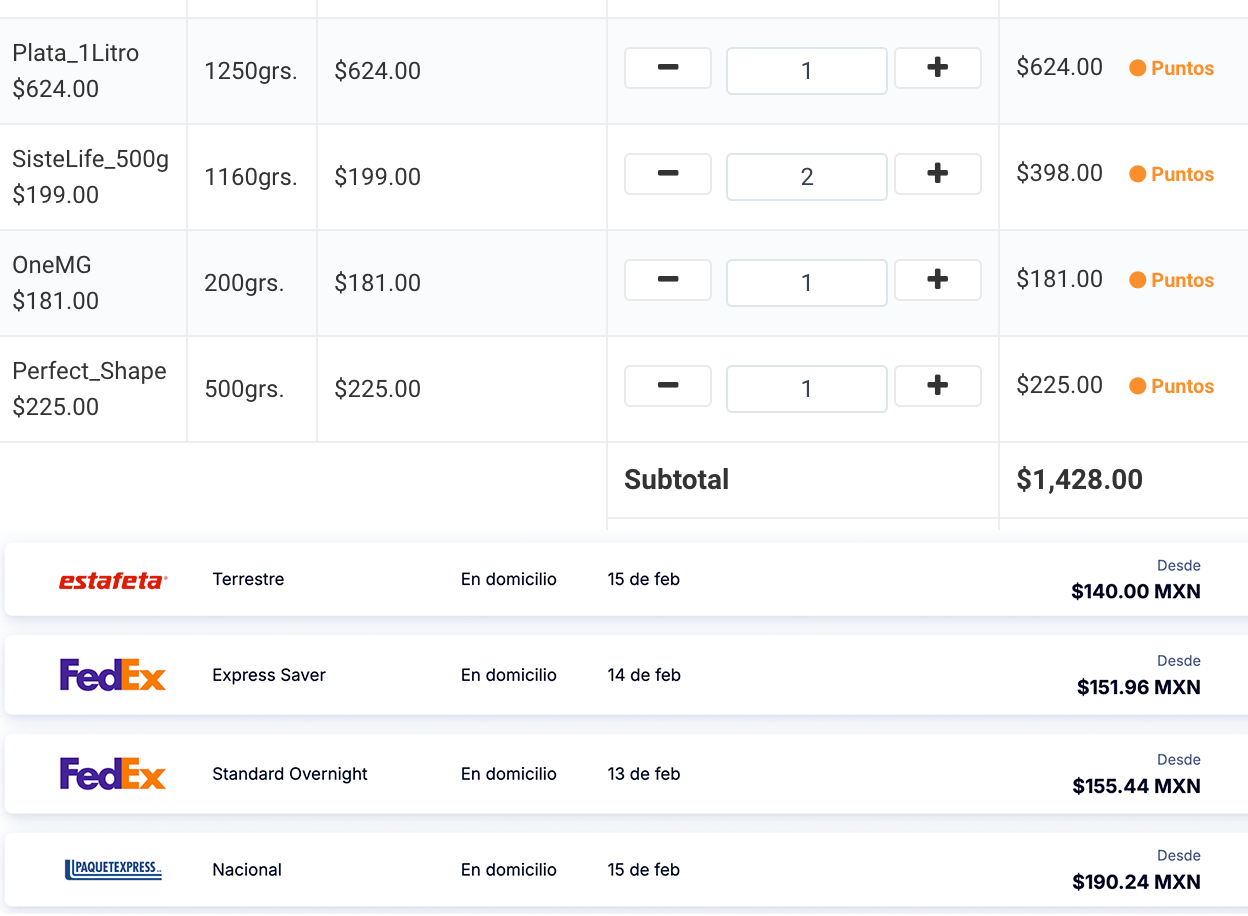
Task: Choose Estafeta Terrestre shipping option
Action: [624, 580]
